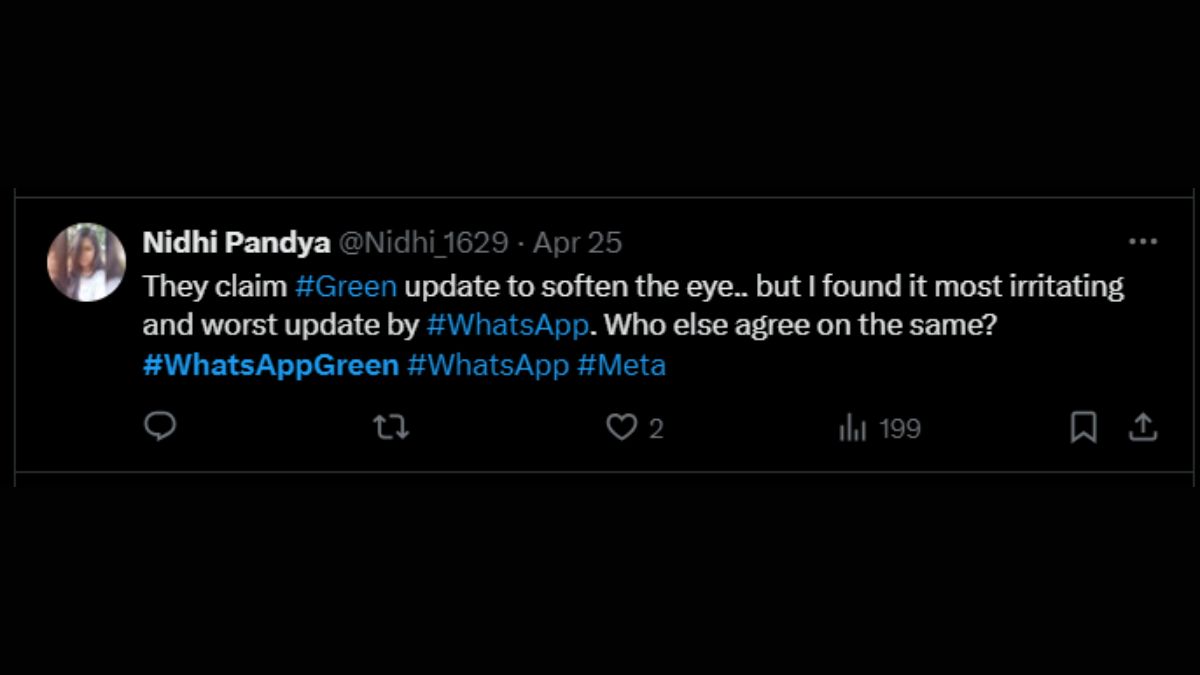
Task: Click the #Green hashtag
Action: point(346,286)
